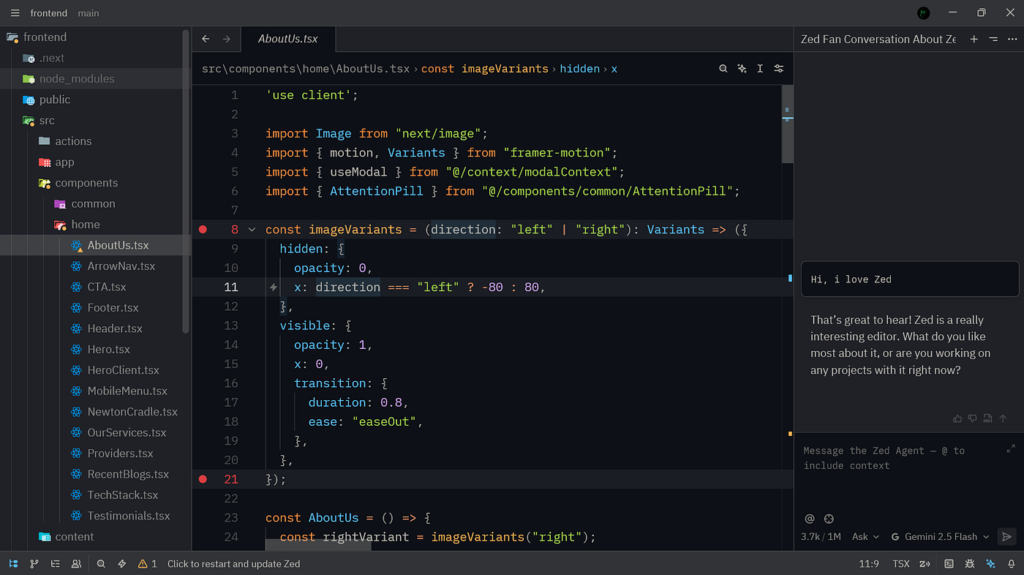The width and height of the screenshot is (1024, 575).
Task: Toggle breakpoint on line 21
Action: [203, 479]
